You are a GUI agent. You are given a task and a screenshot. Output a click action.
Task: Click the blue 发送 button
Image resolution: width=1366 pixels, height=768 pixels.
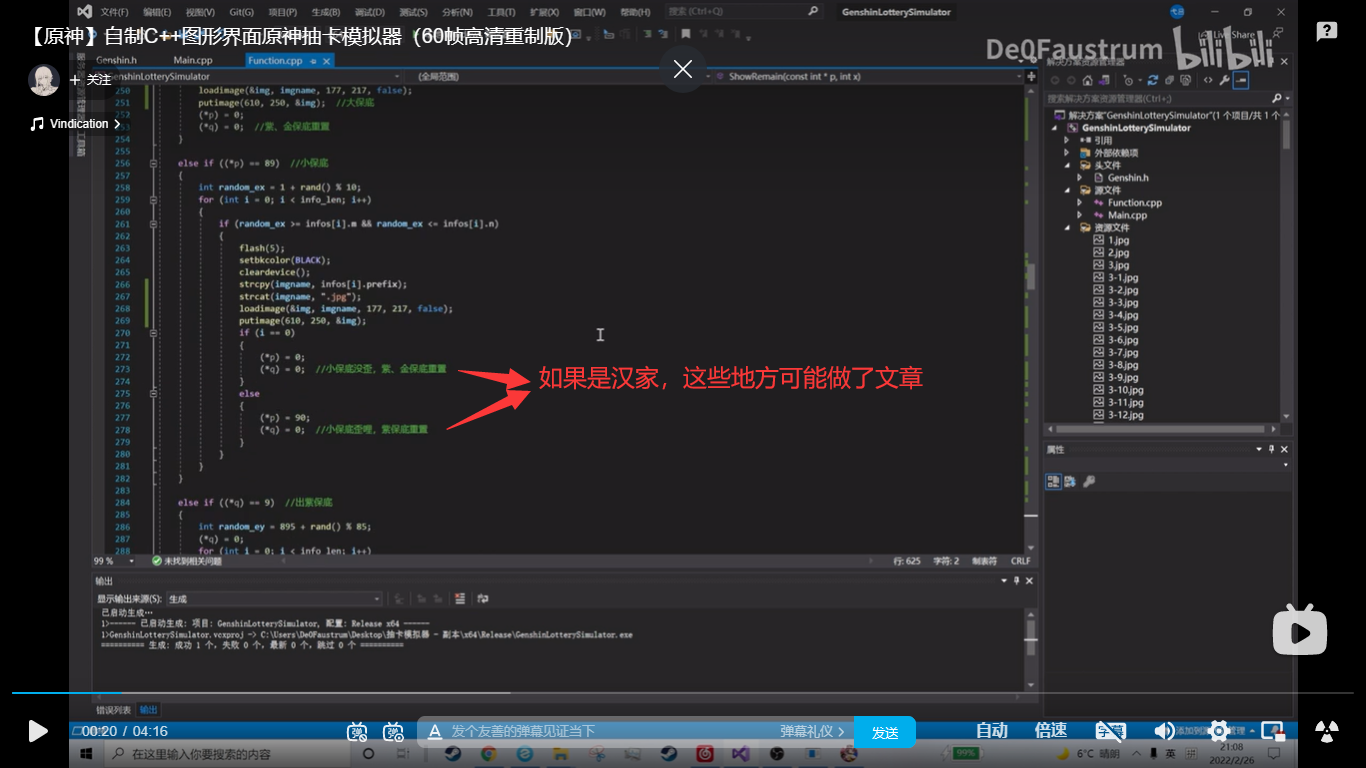pos(885,732)
